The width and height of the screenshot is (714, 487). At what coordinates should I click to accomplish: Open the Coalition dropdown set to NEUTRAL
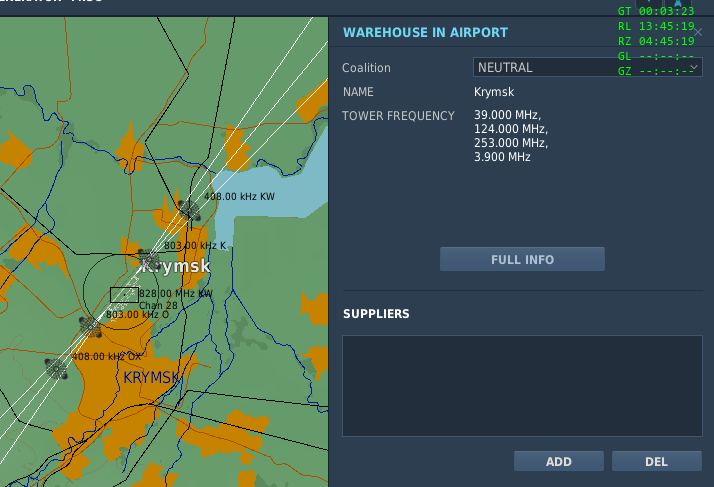pos(587,67)
